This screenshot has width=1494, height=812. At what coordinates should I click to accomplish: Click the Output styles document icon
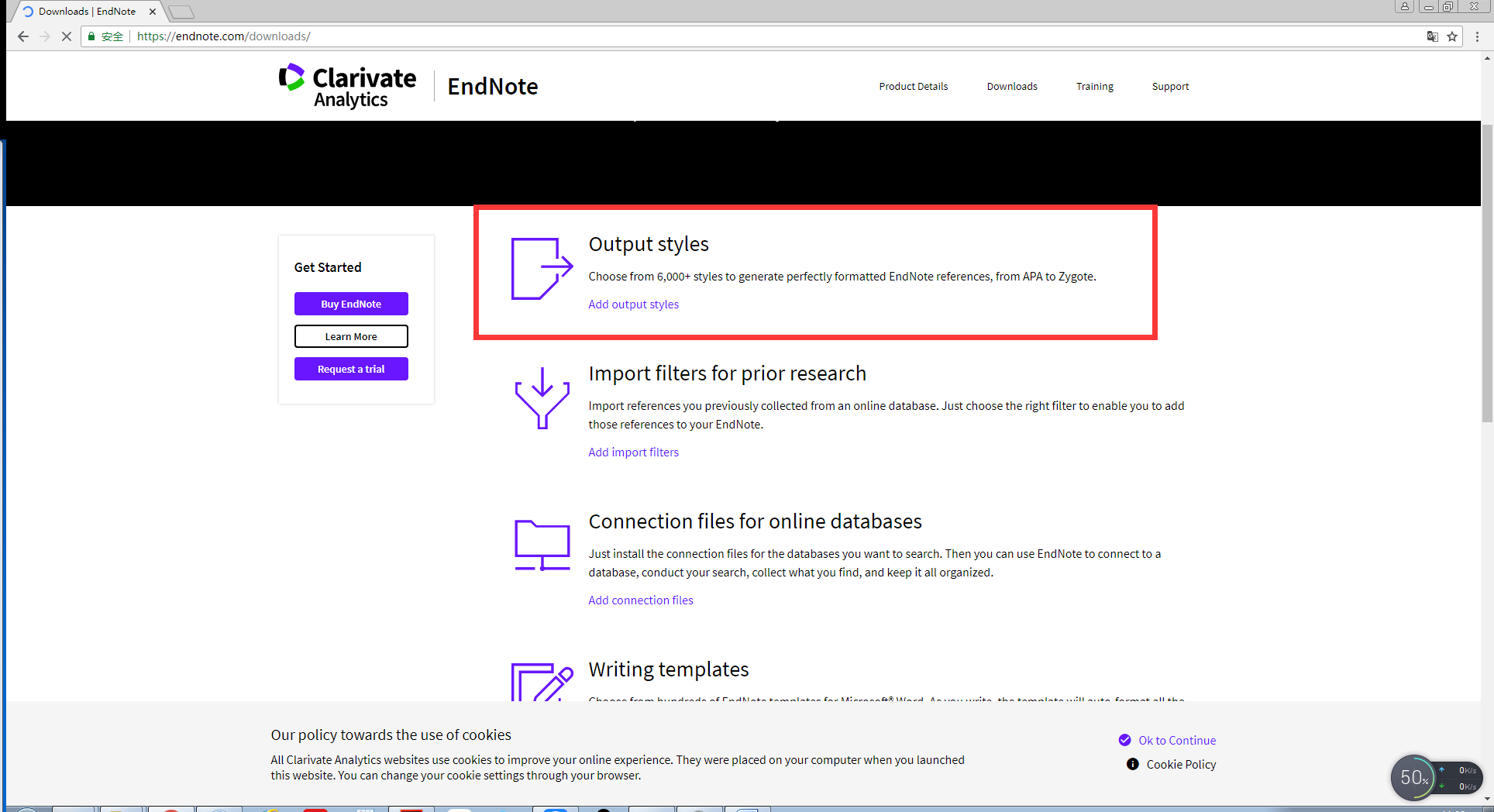pos(542,269)
